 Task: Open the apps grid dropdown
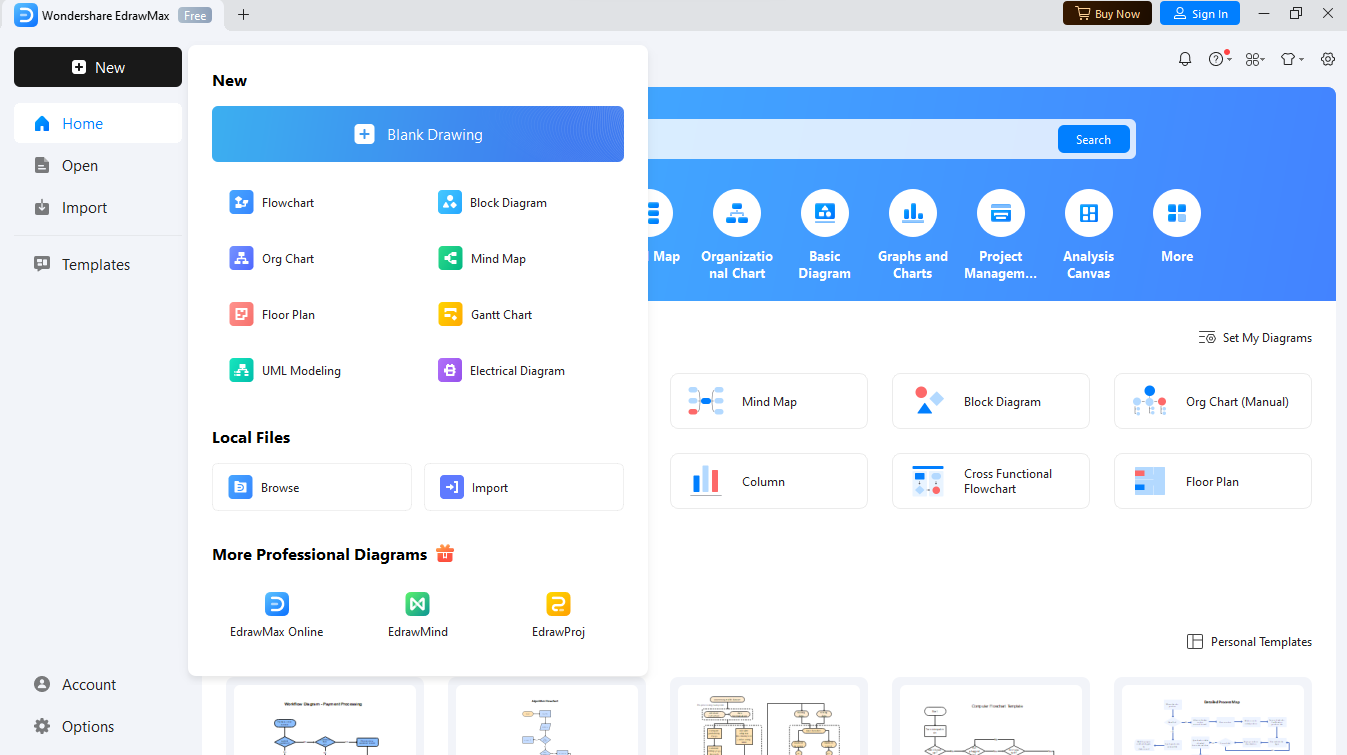click(x=1255, y=59)
